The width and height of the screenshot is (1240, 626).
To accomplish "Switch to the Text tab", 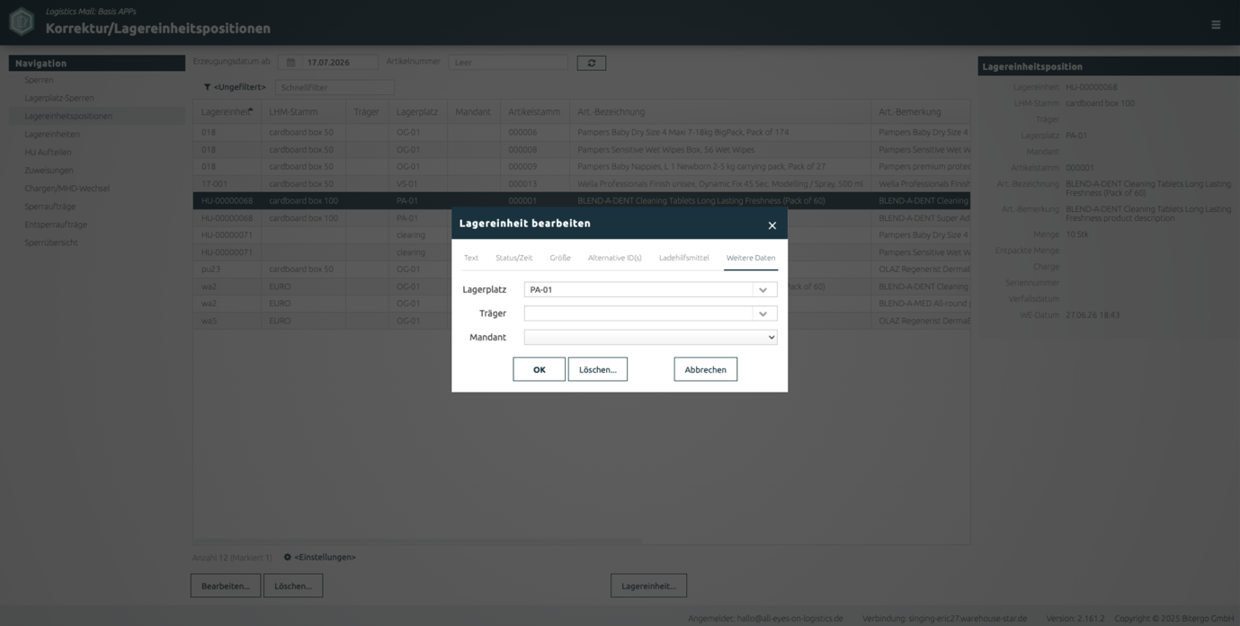I will pyautogui.click(x=471, y=258).
